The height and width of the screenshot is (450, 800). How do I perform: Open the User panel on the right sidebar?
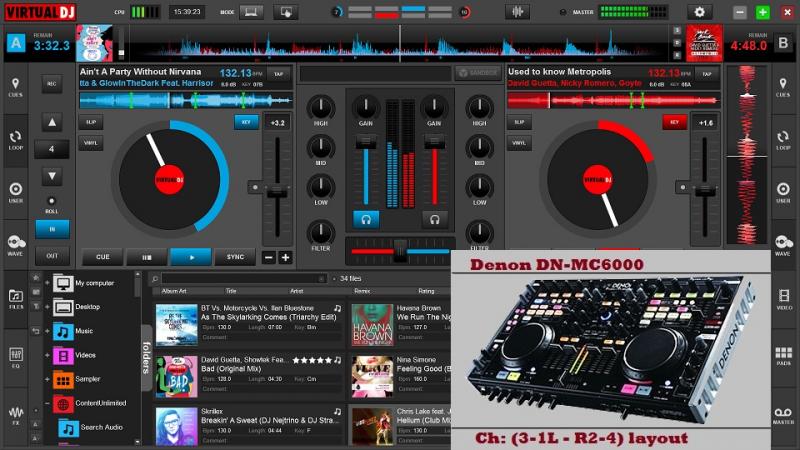coord(783,193)
